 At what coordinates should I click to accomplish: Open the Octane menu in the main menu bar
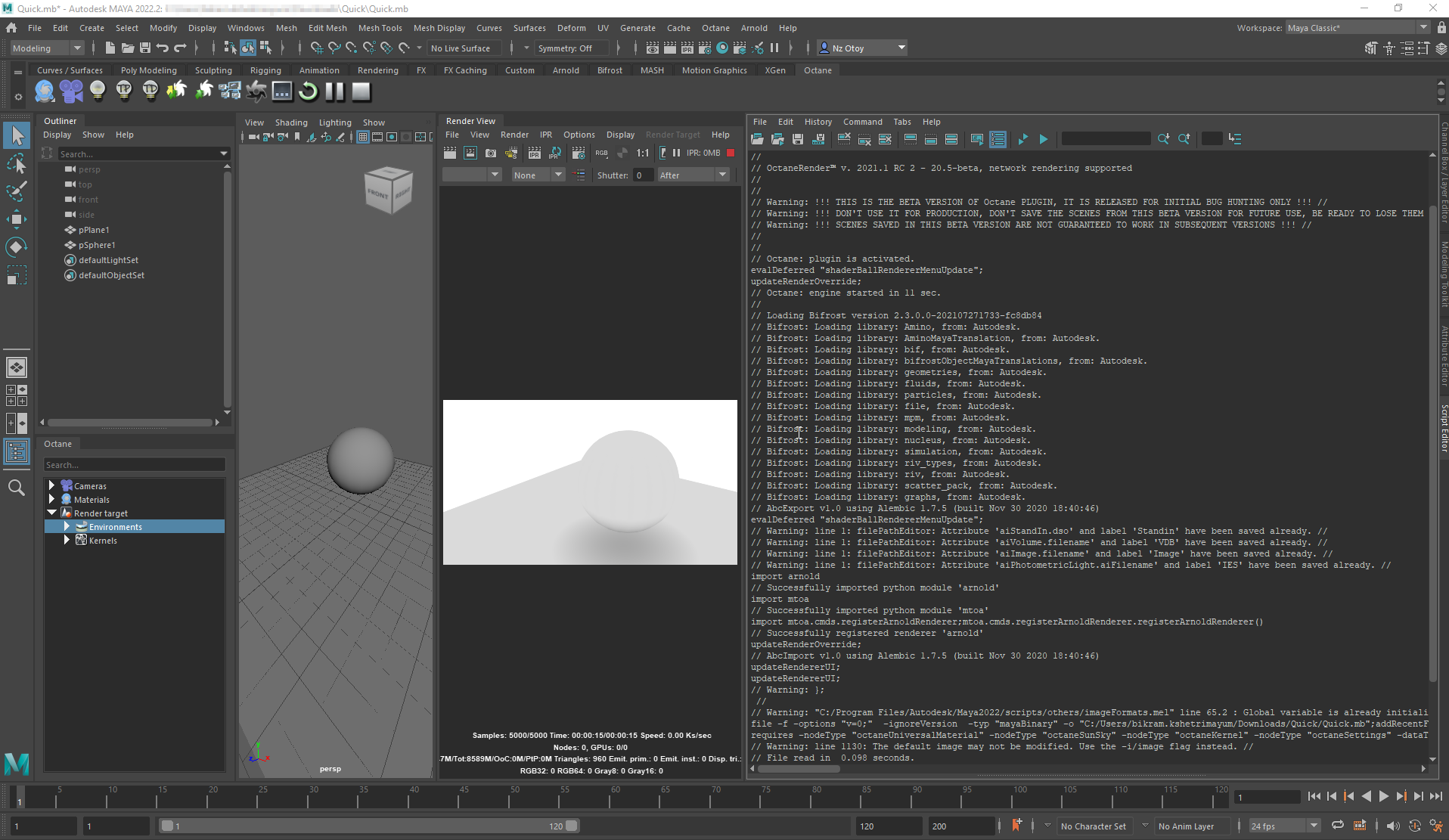[715, 28]
